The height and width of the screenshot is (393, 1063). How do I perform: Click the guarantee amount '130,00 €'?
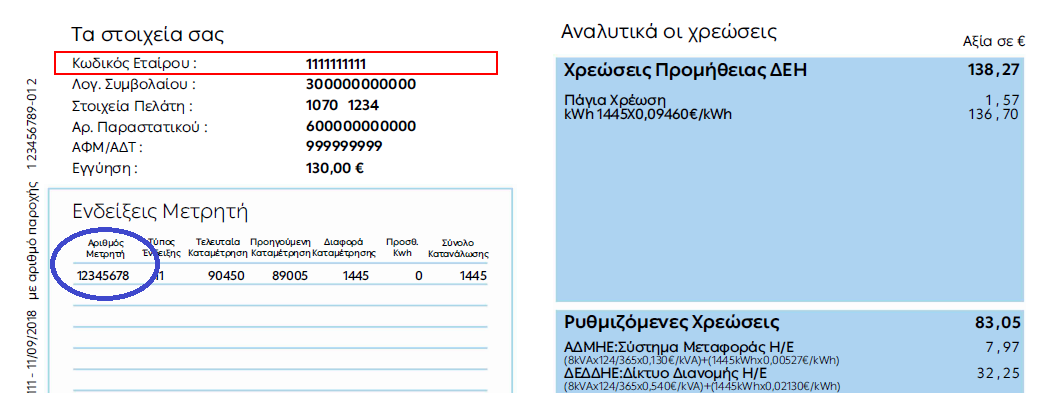coord(335,168)
